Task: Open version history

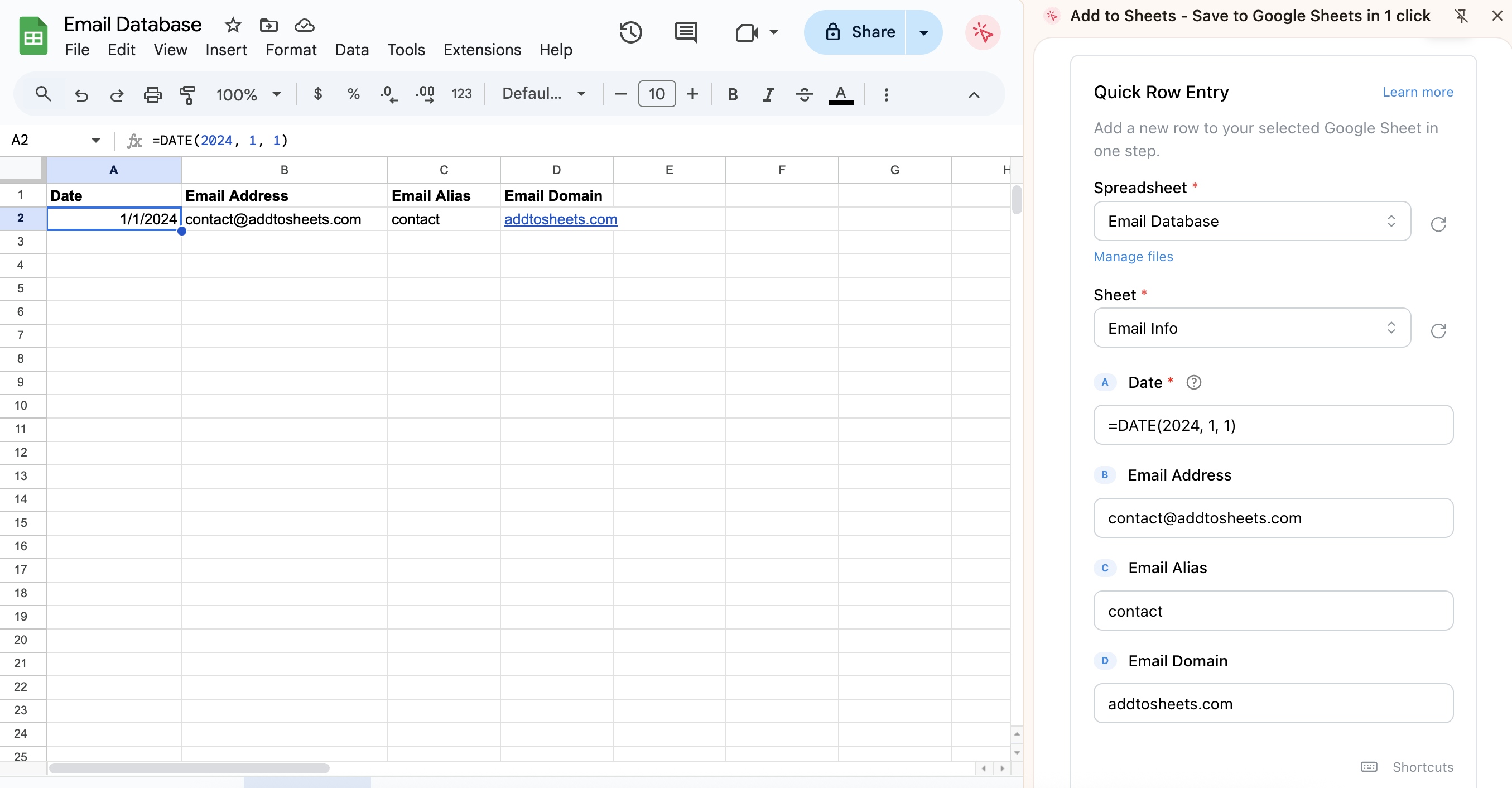Action: point(630,32)
